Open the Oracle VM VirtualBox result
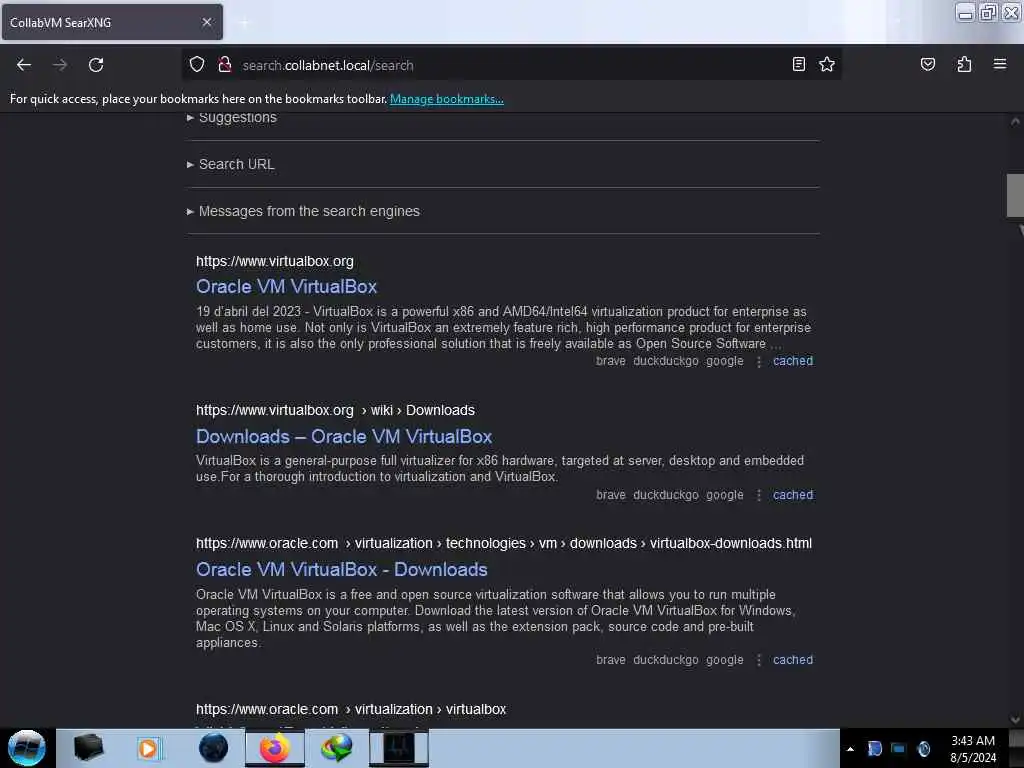Image resolution: width=1024 pixels, height=768 pixels. click(287, 287)
